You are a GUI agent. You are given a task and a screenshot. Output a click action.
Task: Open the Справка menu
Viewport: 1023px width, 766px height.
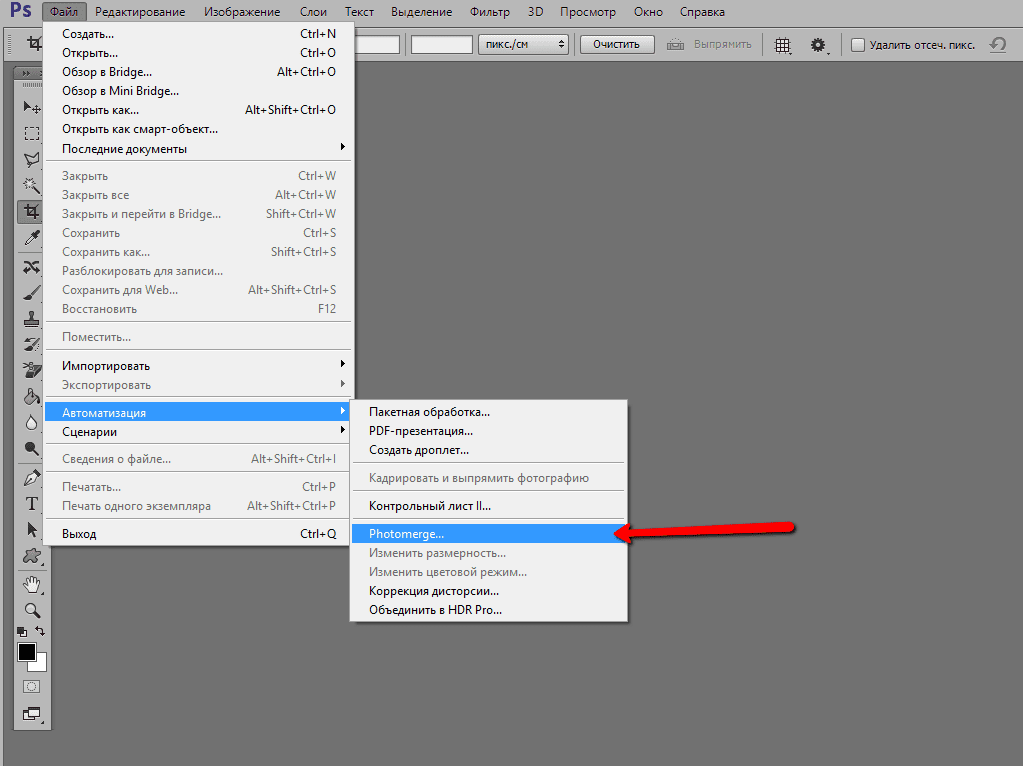pyautogui.click(x=702, y=12)
